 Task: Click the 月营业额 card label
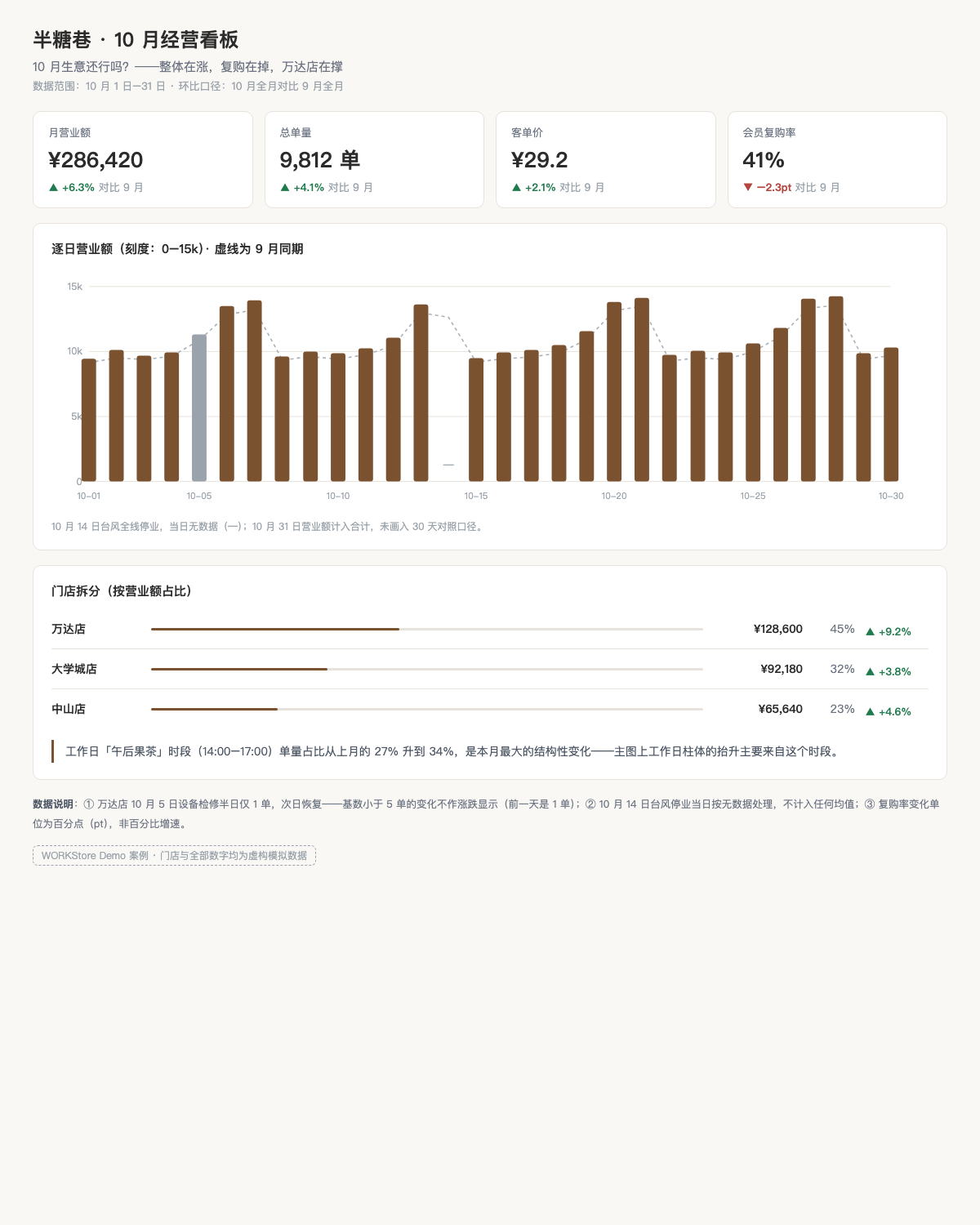coord(69,132)
